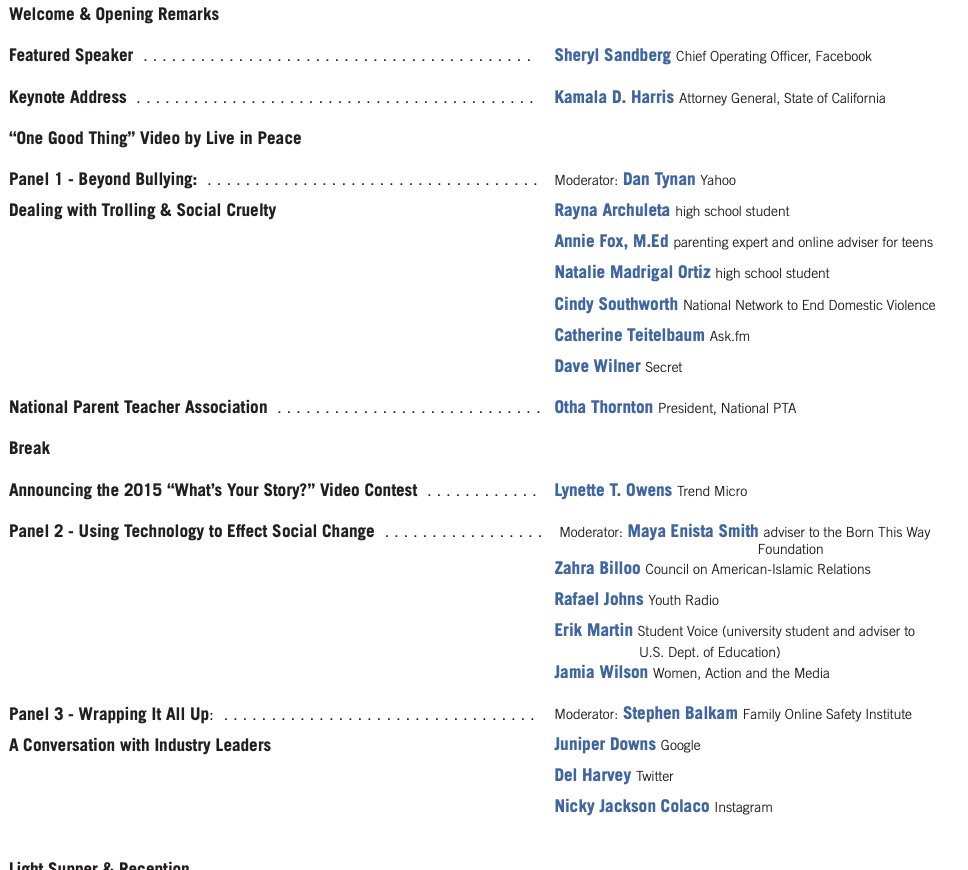Select the Kamala D. Harris name
The height and width of the screenshot is (870, 968).
614,98
